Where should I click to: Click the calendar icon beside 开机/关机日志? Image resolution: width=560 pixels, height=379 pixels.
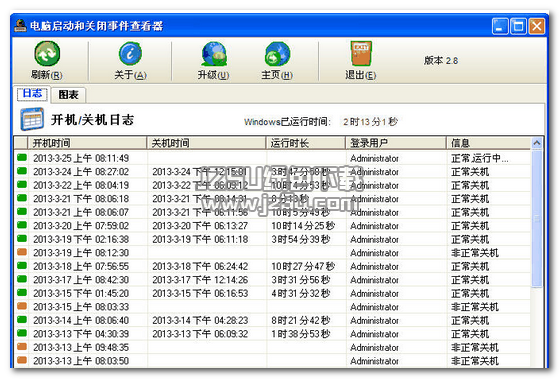pos(32,119)
